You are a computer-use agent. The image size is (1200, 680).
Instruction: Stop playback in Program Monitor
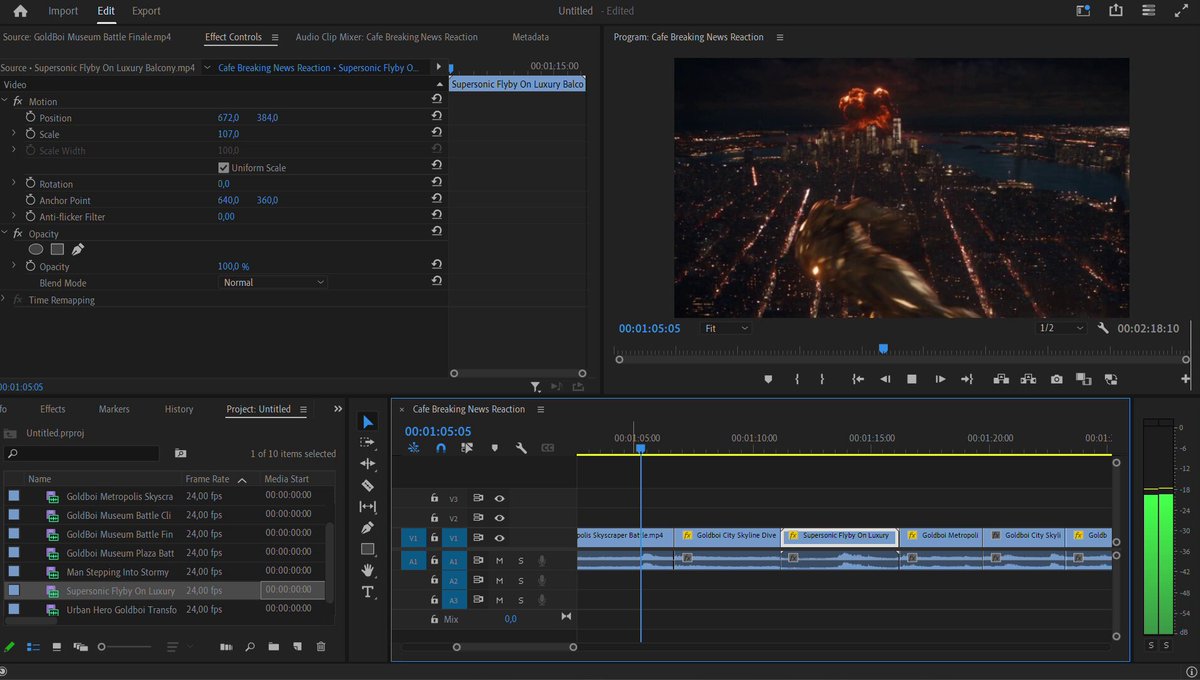912,380
